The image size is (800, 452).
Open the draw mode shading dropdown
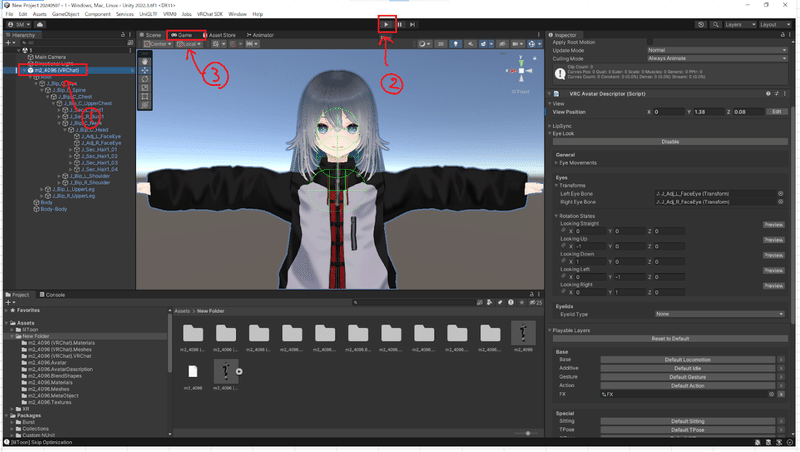click(x=424, y=44)
